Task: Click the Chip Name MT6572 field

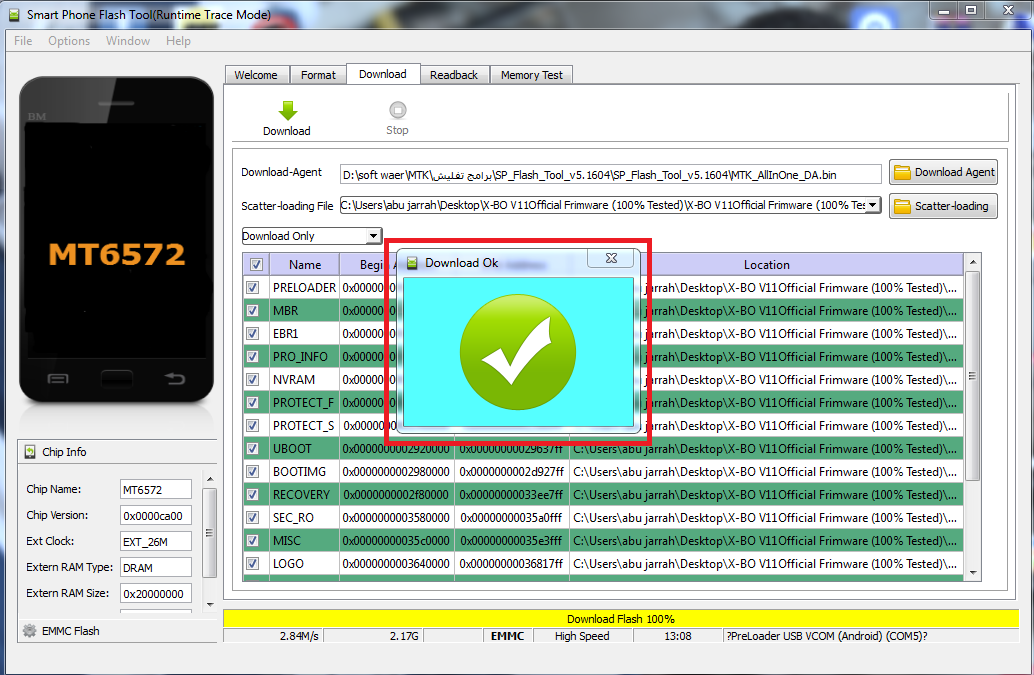Action: point(156,490)
